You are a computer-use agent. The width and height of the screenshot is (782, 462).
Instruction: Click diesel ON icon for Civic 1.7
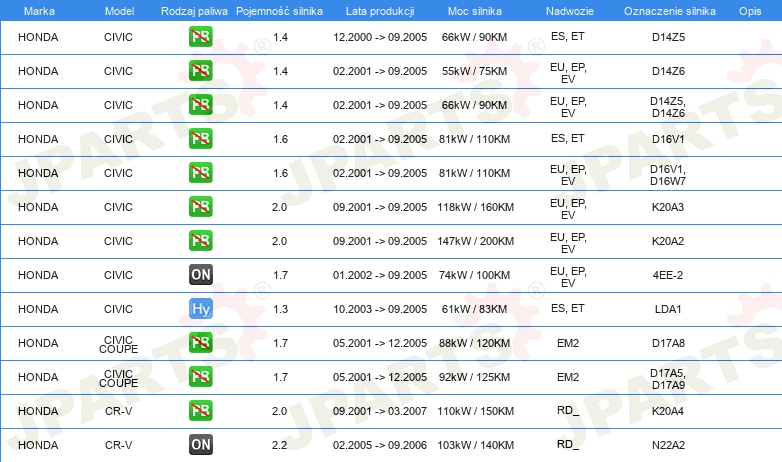[200, 275]
